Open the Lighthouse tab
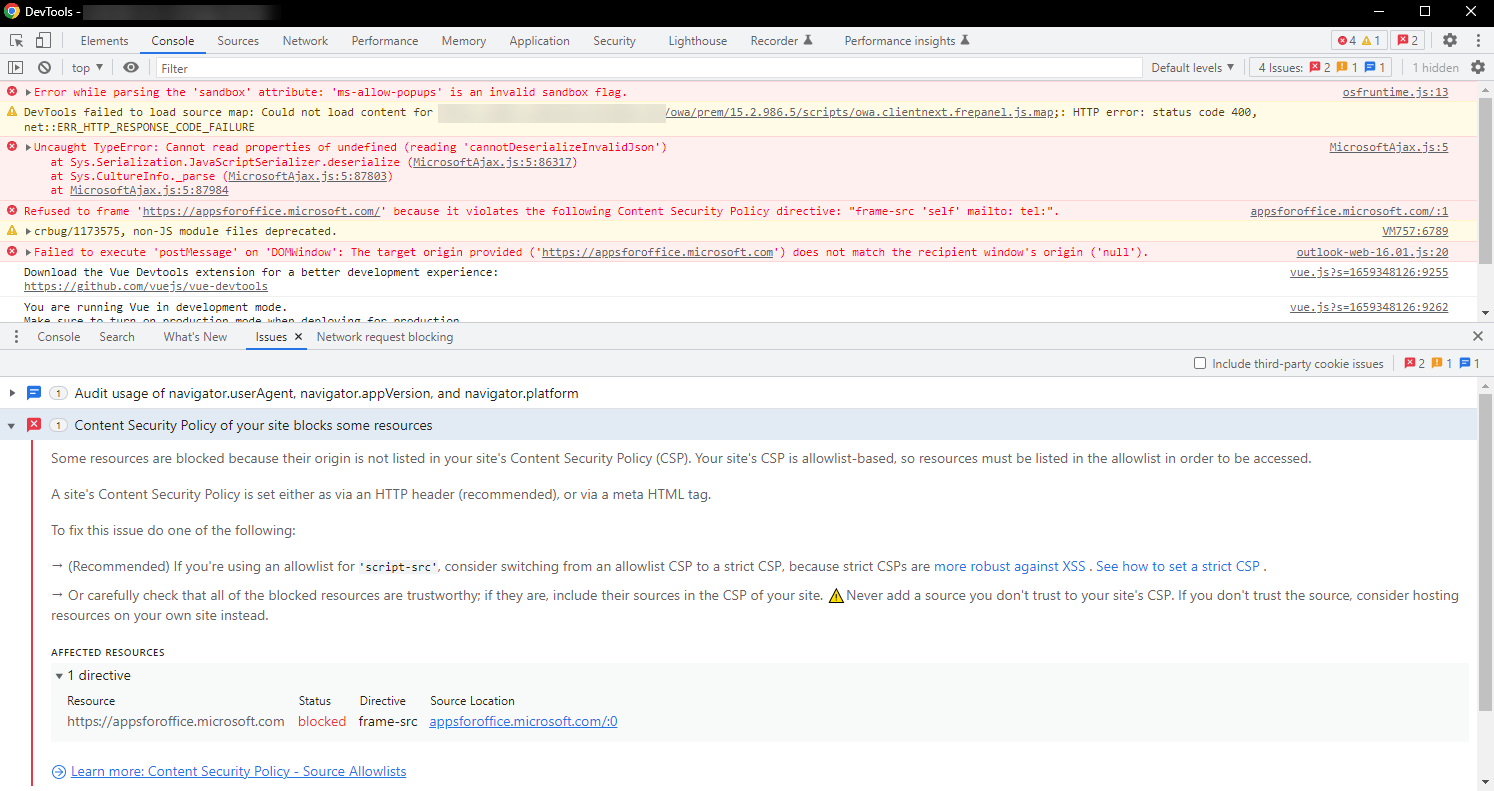 (x=698, y=41)
